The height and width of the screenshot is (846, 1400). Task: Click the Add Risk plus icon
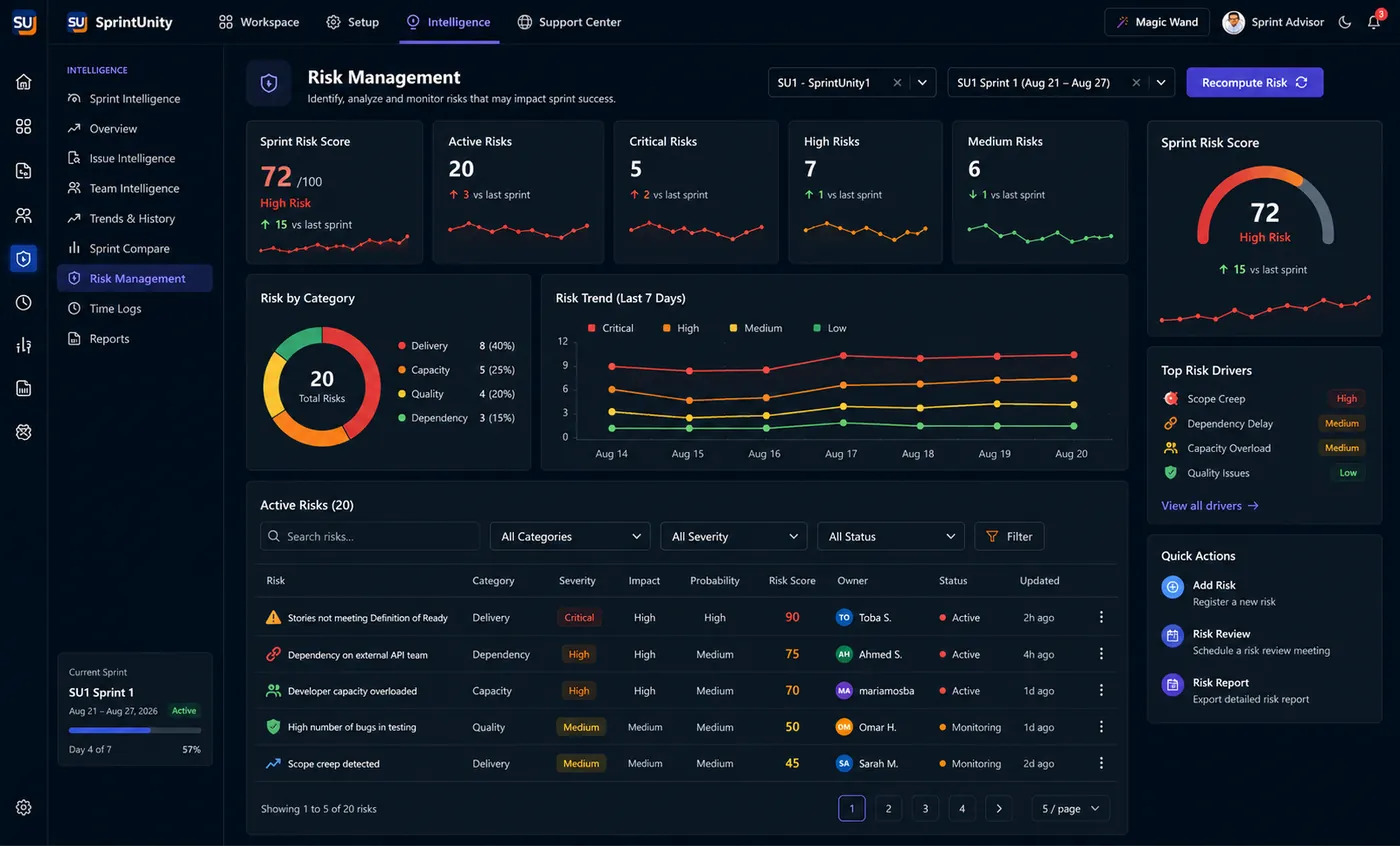point(1173,587)
